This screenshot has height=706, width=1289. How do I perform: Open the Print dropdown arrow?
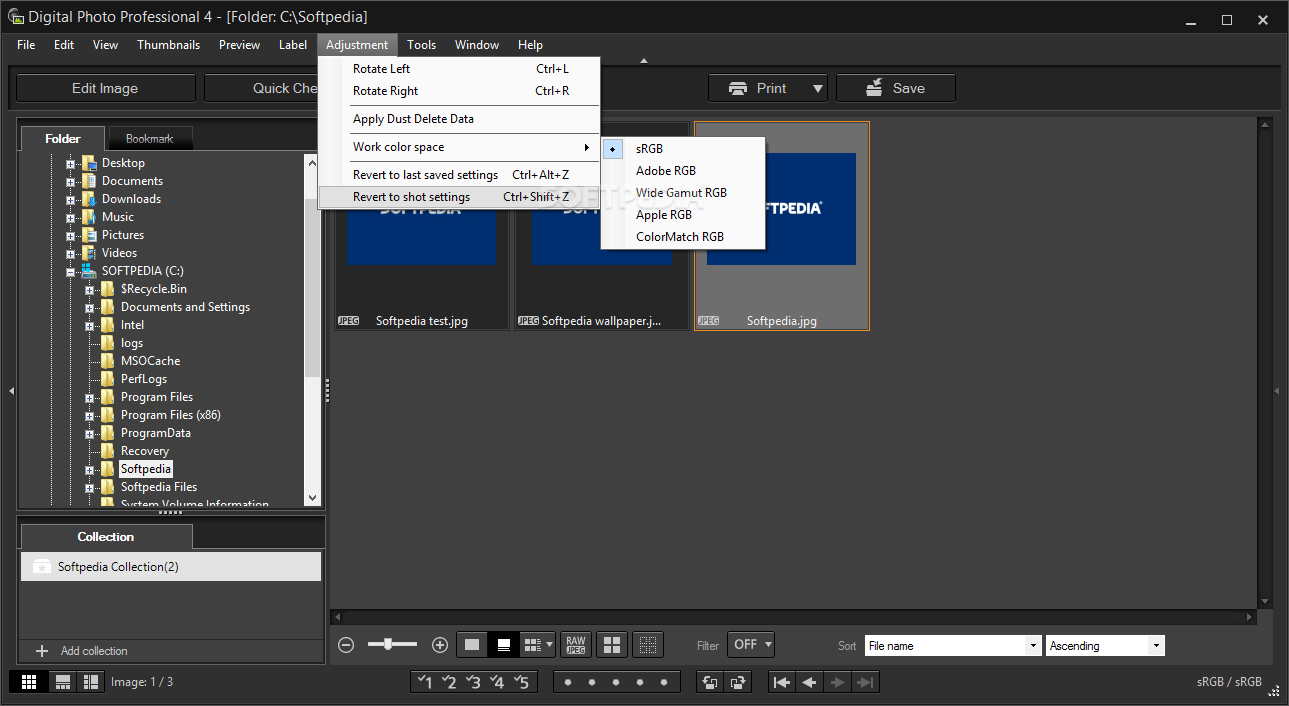click(817, 88)
